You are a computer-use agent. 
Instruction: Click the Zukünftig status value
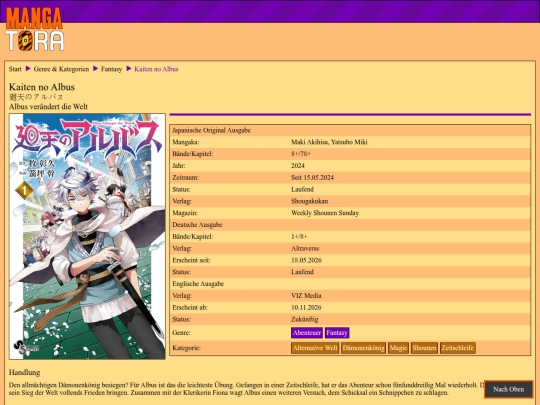coord(305,319)
